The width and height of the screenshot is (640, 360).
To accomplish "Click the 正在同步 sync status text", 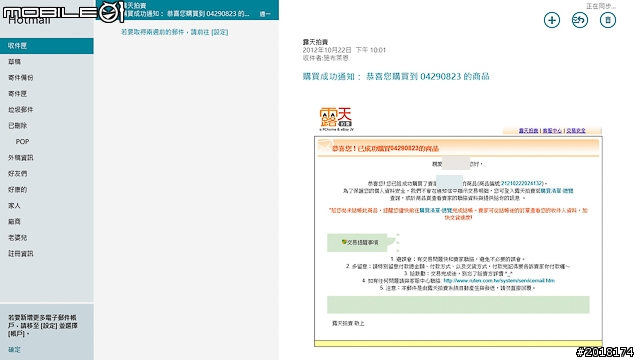I will [x=601, y=6].
